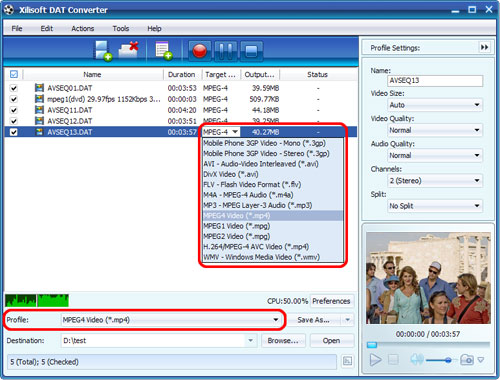Screen dimensions: 500x380
Task: Open the Tools menu
Action: (121, 28)
